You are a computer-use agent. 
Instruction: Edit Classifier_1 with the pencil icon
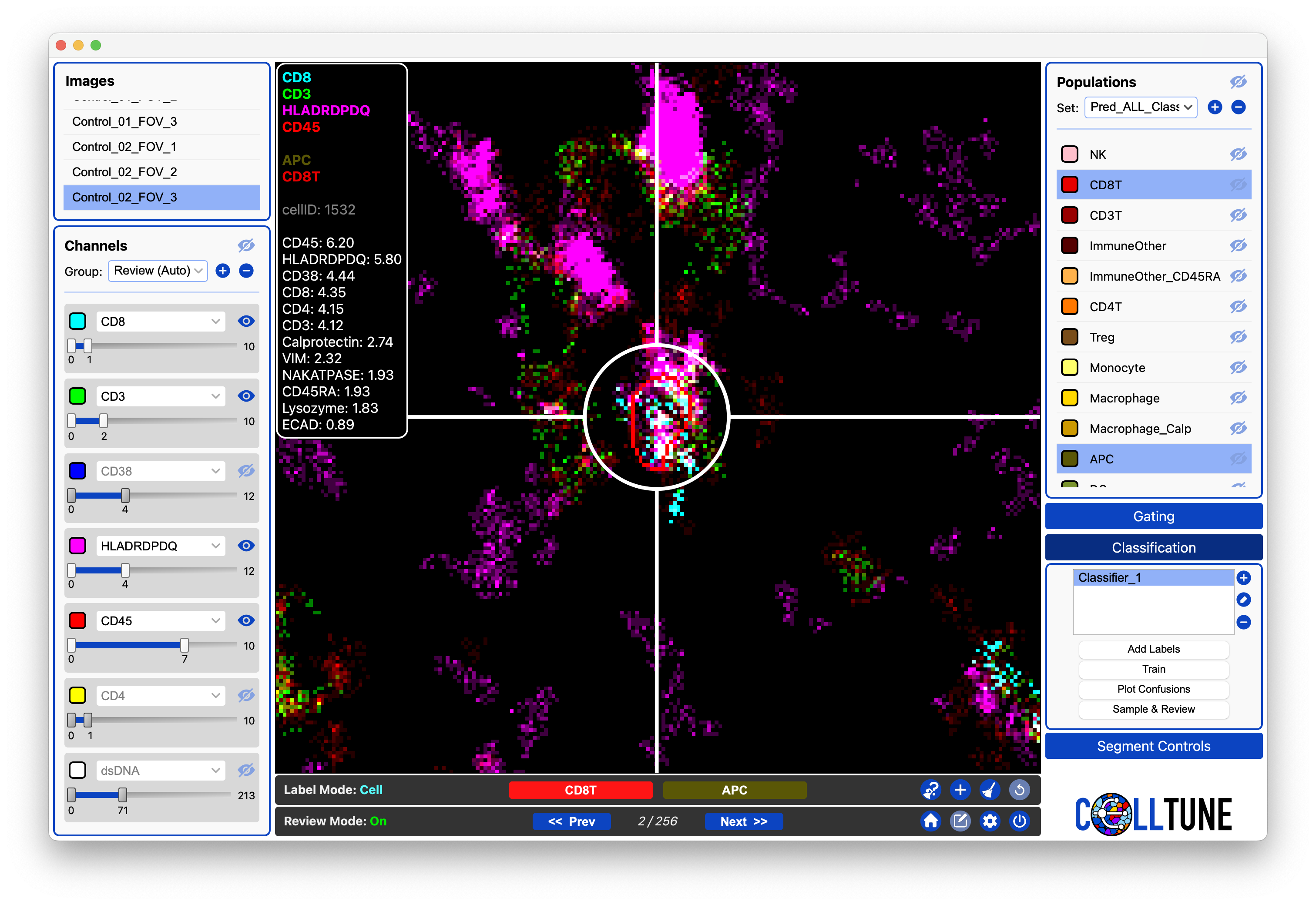1243,600
